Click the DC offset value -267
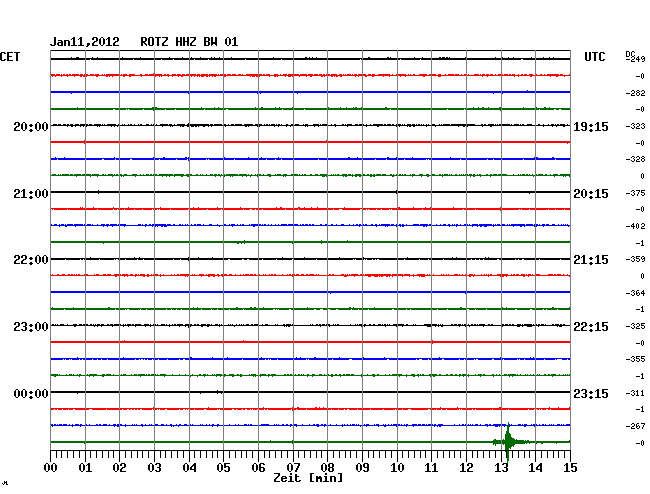Viewport: 650px width, 494px height. (x=635, y=426)
